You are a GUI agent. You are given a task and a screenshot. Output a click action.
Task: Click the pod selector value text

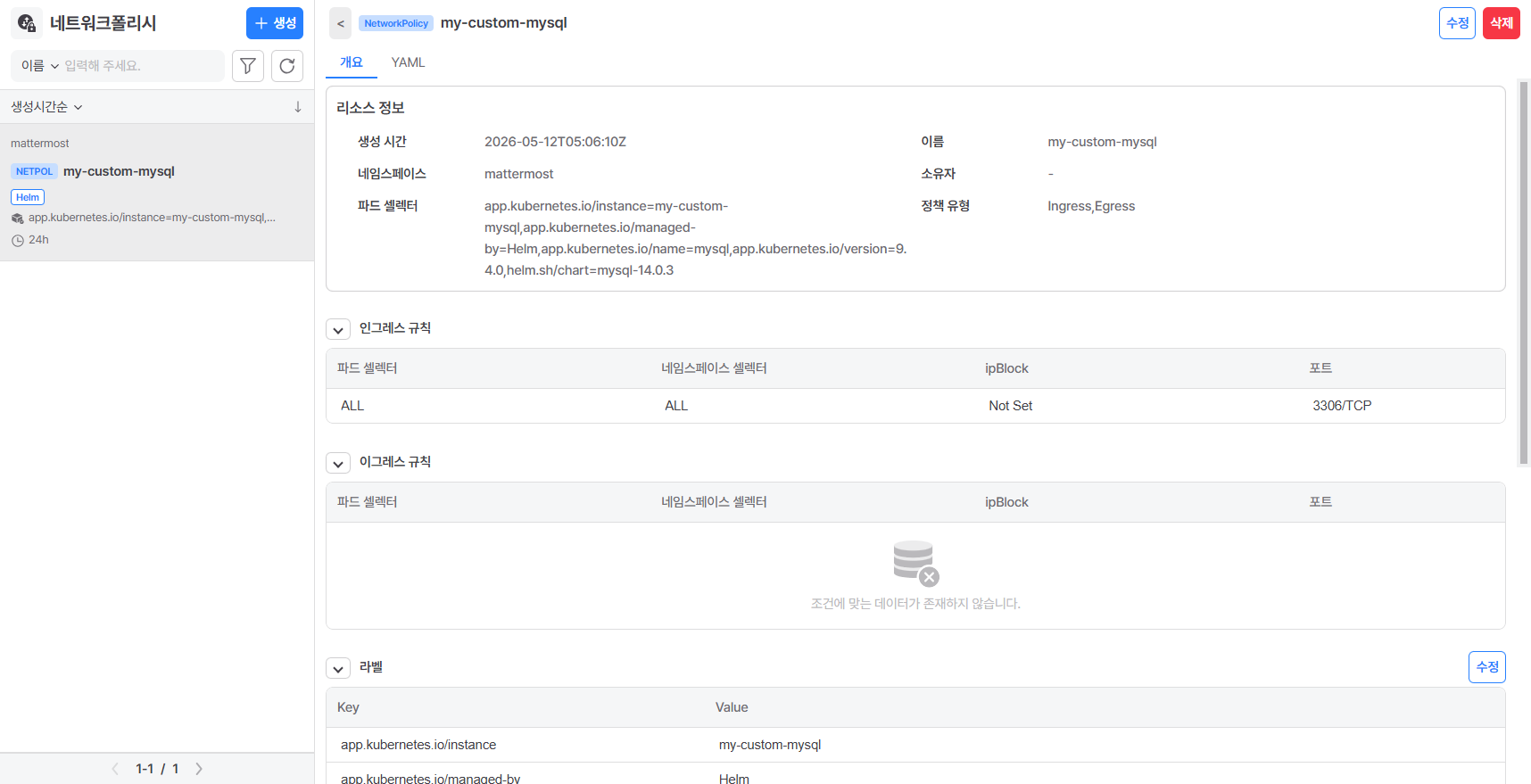[x=696, y=238]
